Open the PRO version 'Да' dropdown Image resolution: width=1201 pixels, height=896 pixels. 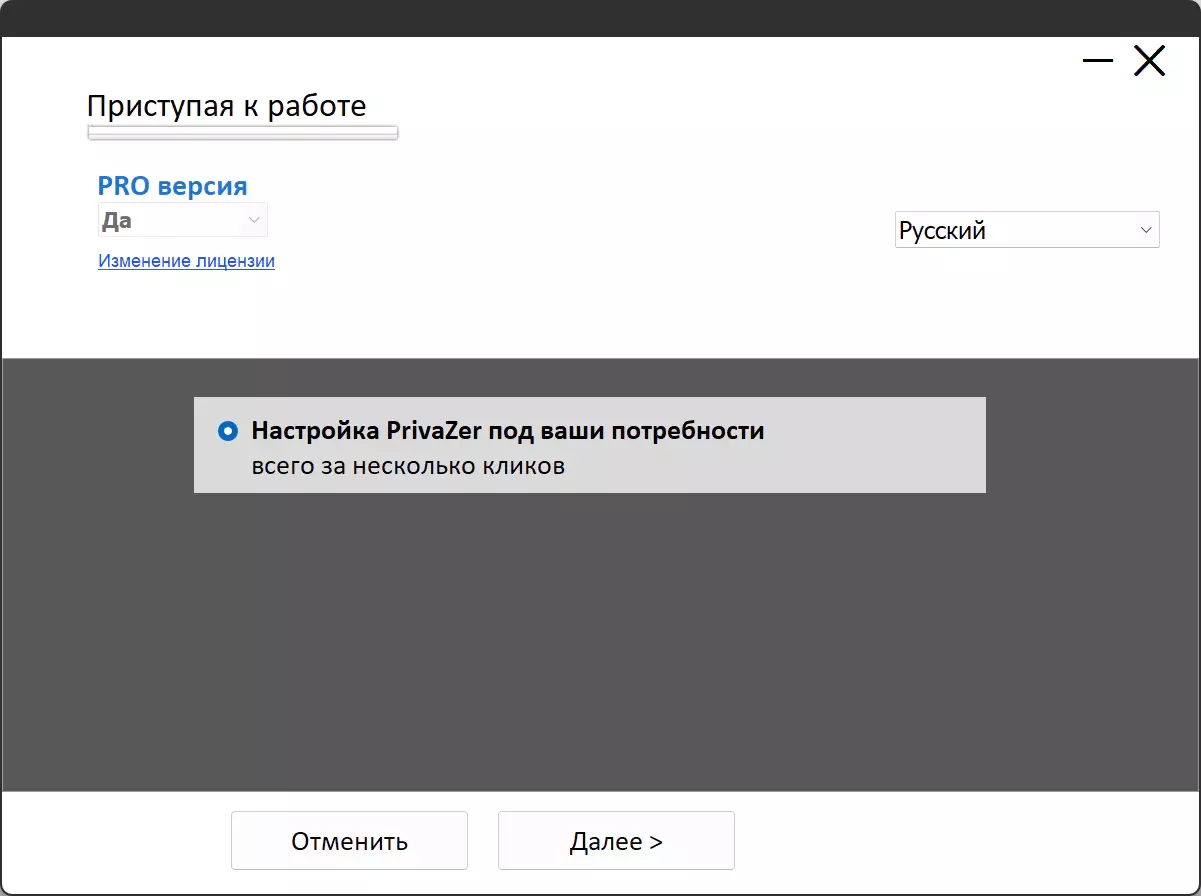pos(183,220)
